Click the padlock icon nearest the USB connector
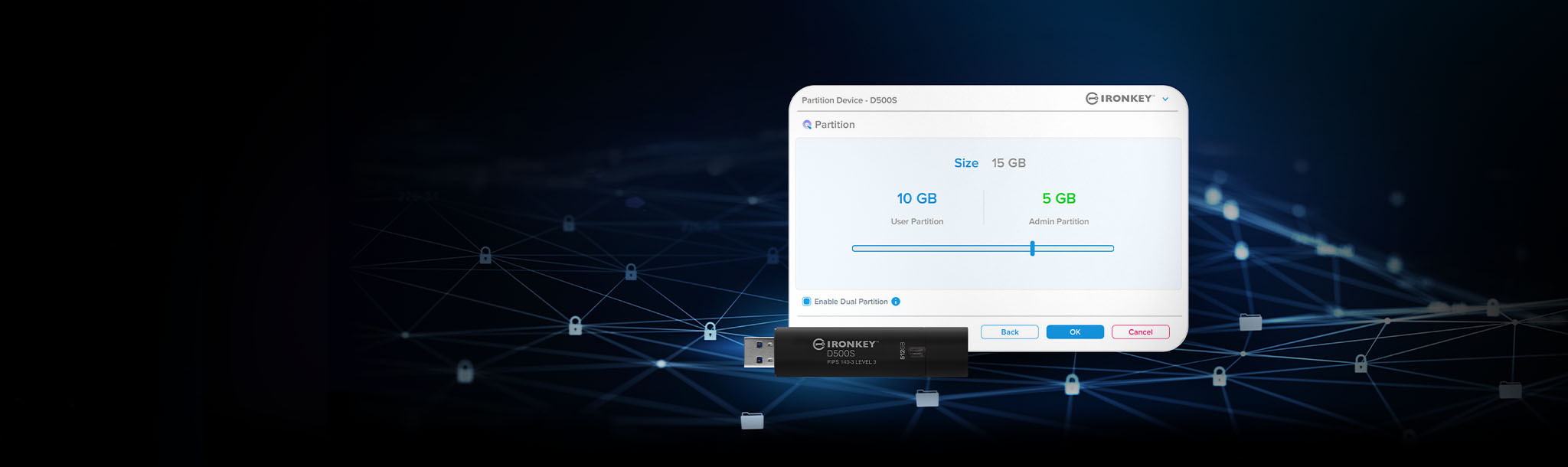Image resolution: width=1568 pixels, height=467 pixels. click(710, 331)
